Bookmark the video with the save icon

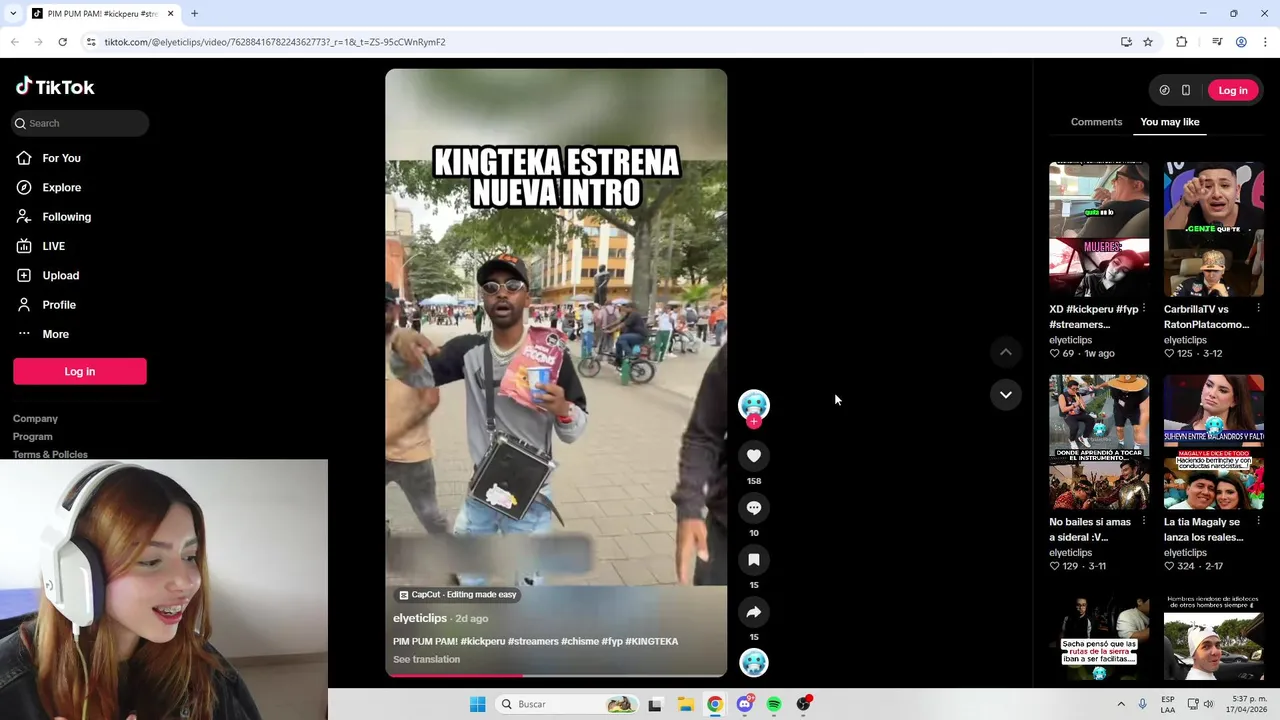(x=754, y=560)
